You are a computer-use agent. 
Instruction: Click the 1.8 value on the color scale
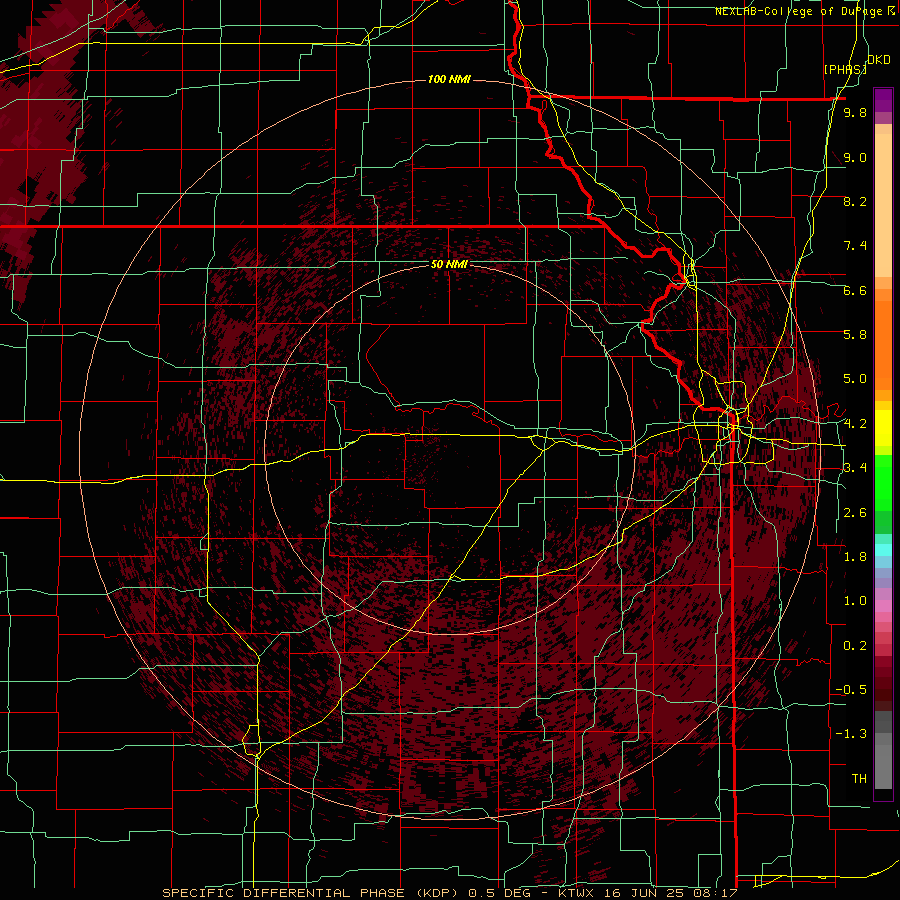tap(855, 557)
